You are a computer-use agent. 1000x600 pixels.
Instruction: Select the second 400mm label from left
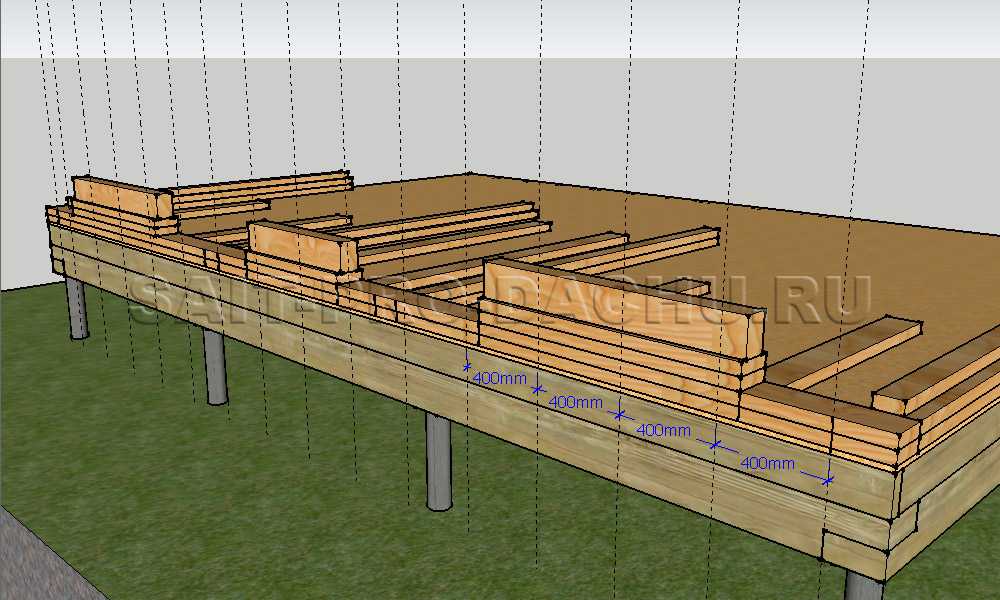pyautogui.click(x=577, y=402)
